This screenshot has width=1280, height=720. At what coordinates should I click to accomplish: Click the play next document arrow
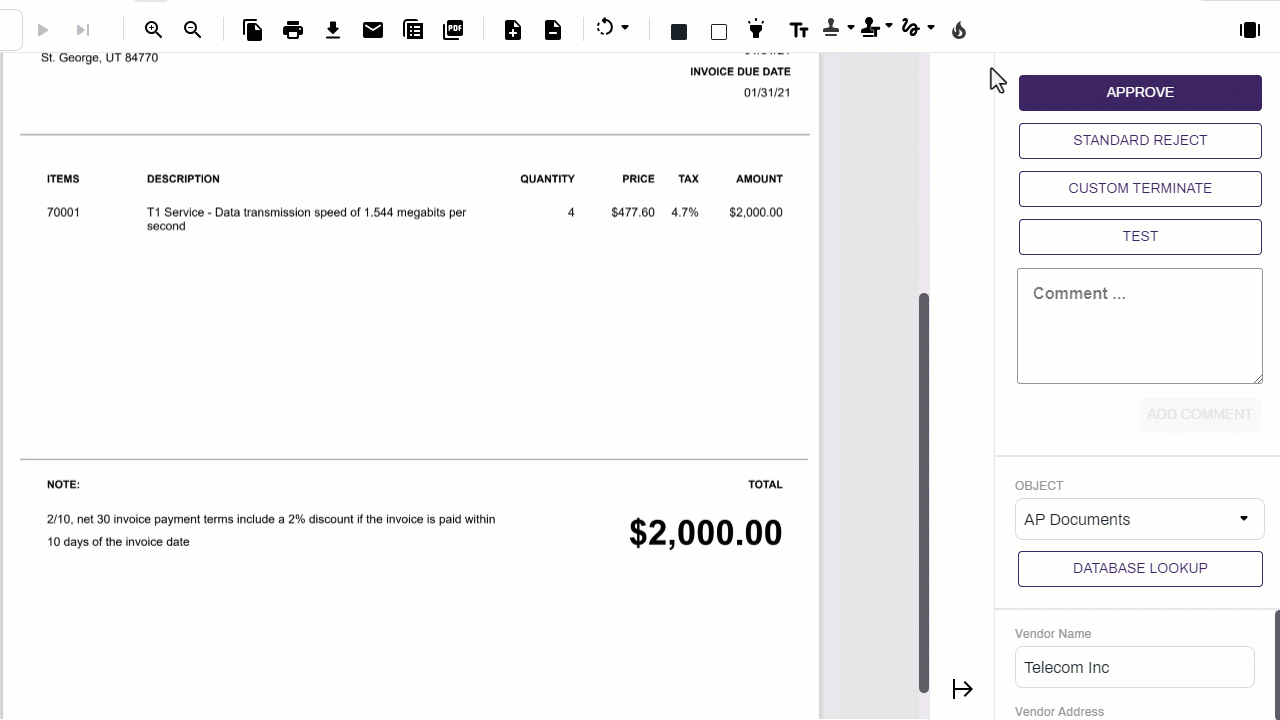coord(43,31)
